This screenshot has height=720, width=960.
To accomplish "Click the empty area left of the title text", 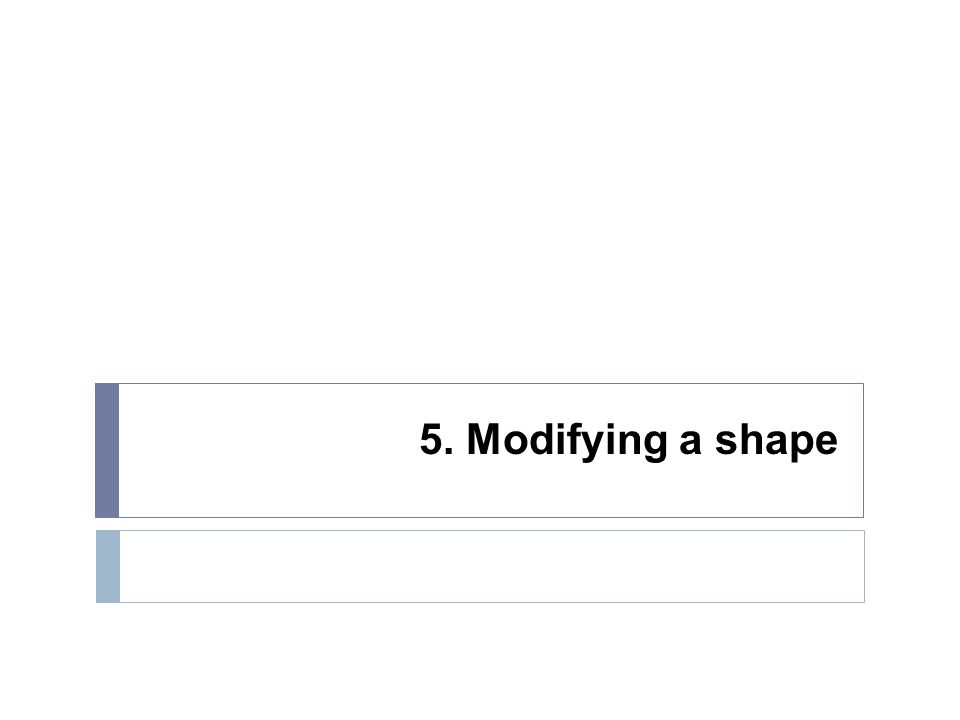I will coord(268,441).
